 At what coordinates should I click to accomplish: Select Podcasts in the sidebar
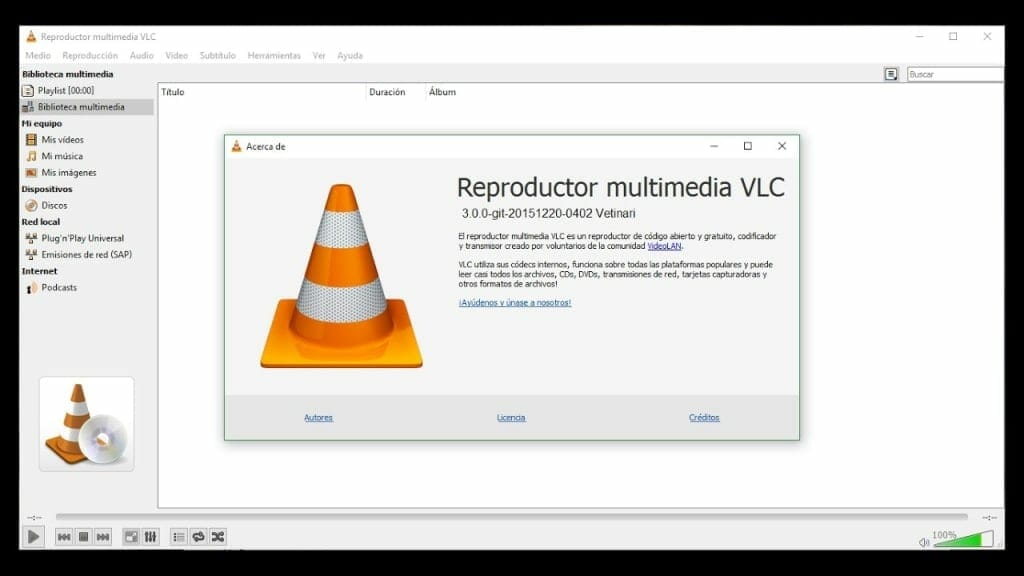click(59, 288)
